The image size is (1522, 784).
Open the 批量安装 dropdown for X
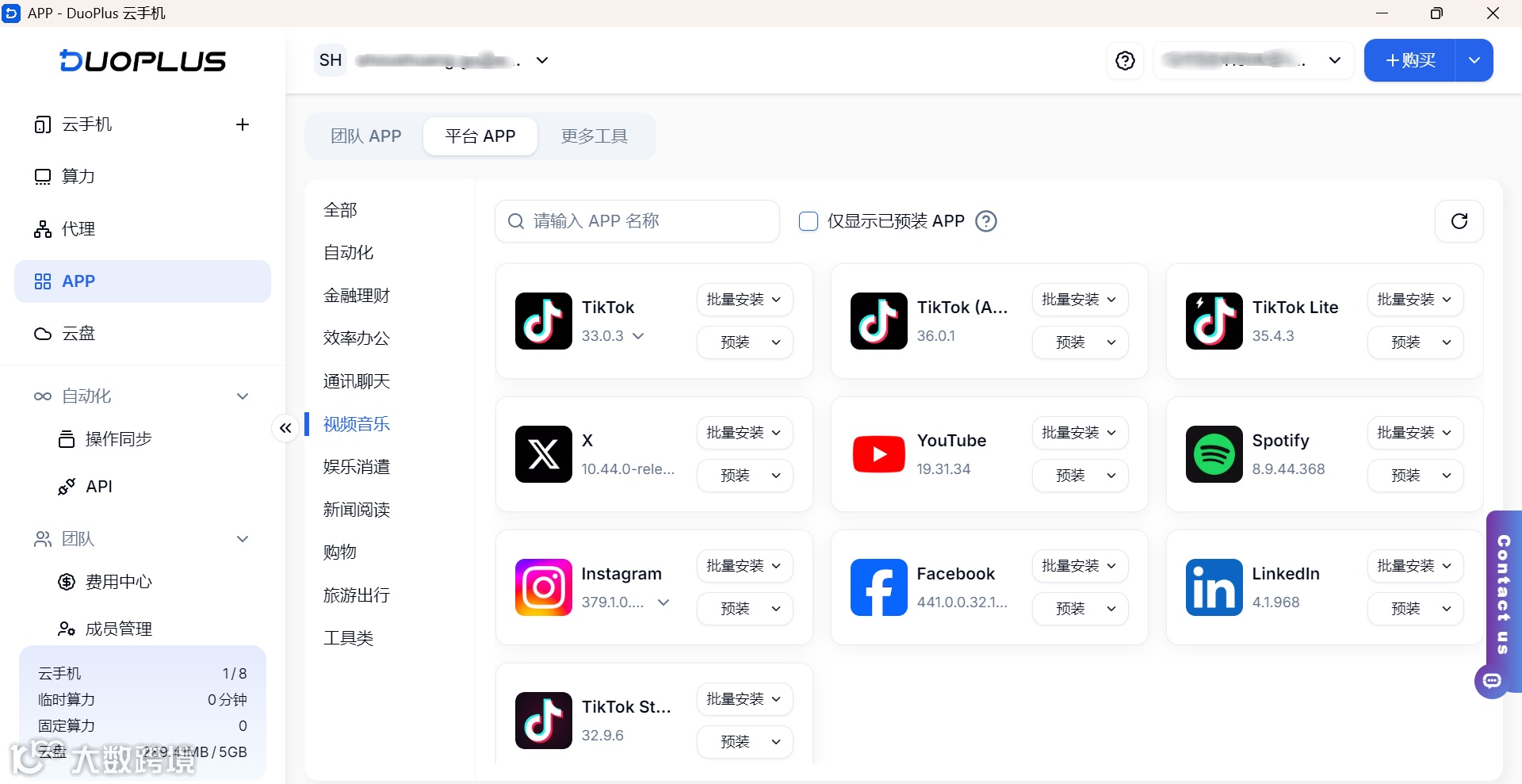(744, 433)
